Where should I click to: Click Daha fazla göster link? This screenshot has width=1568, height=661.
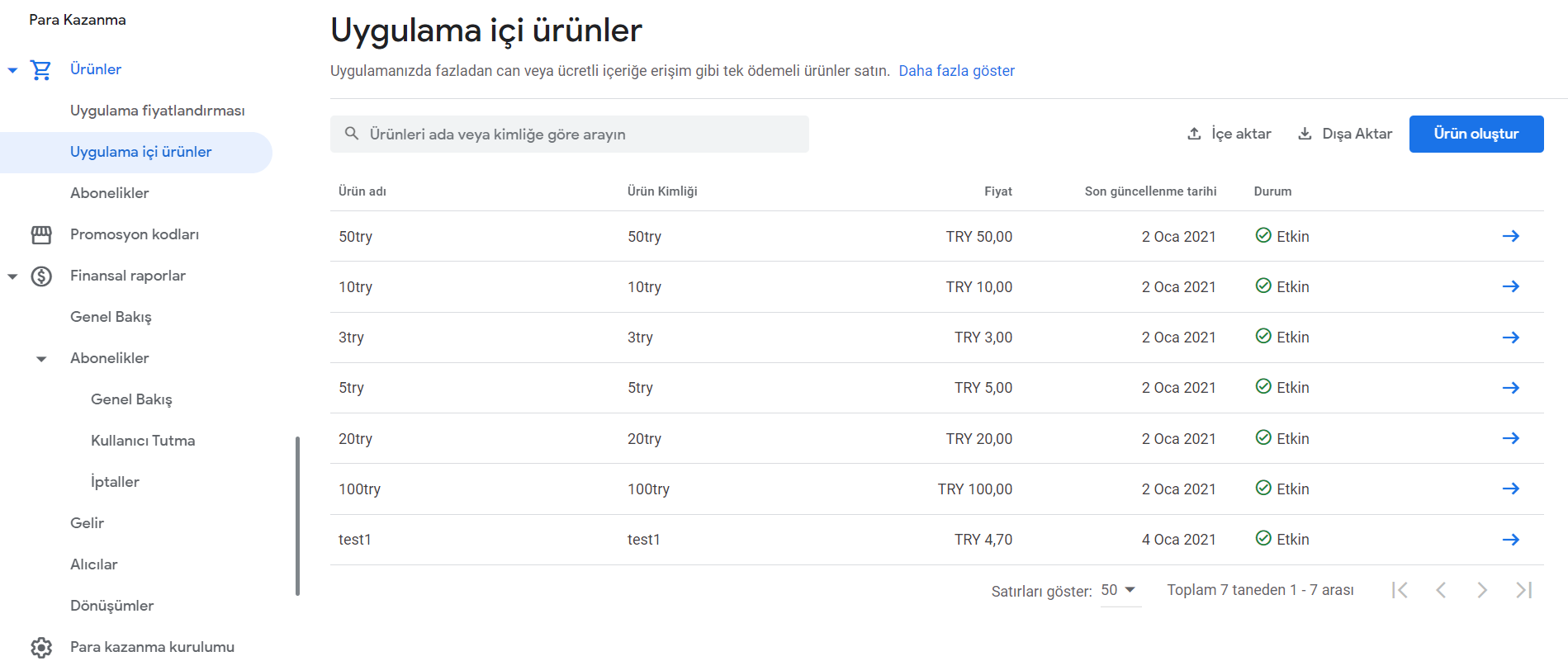click(x=956, y=71)
